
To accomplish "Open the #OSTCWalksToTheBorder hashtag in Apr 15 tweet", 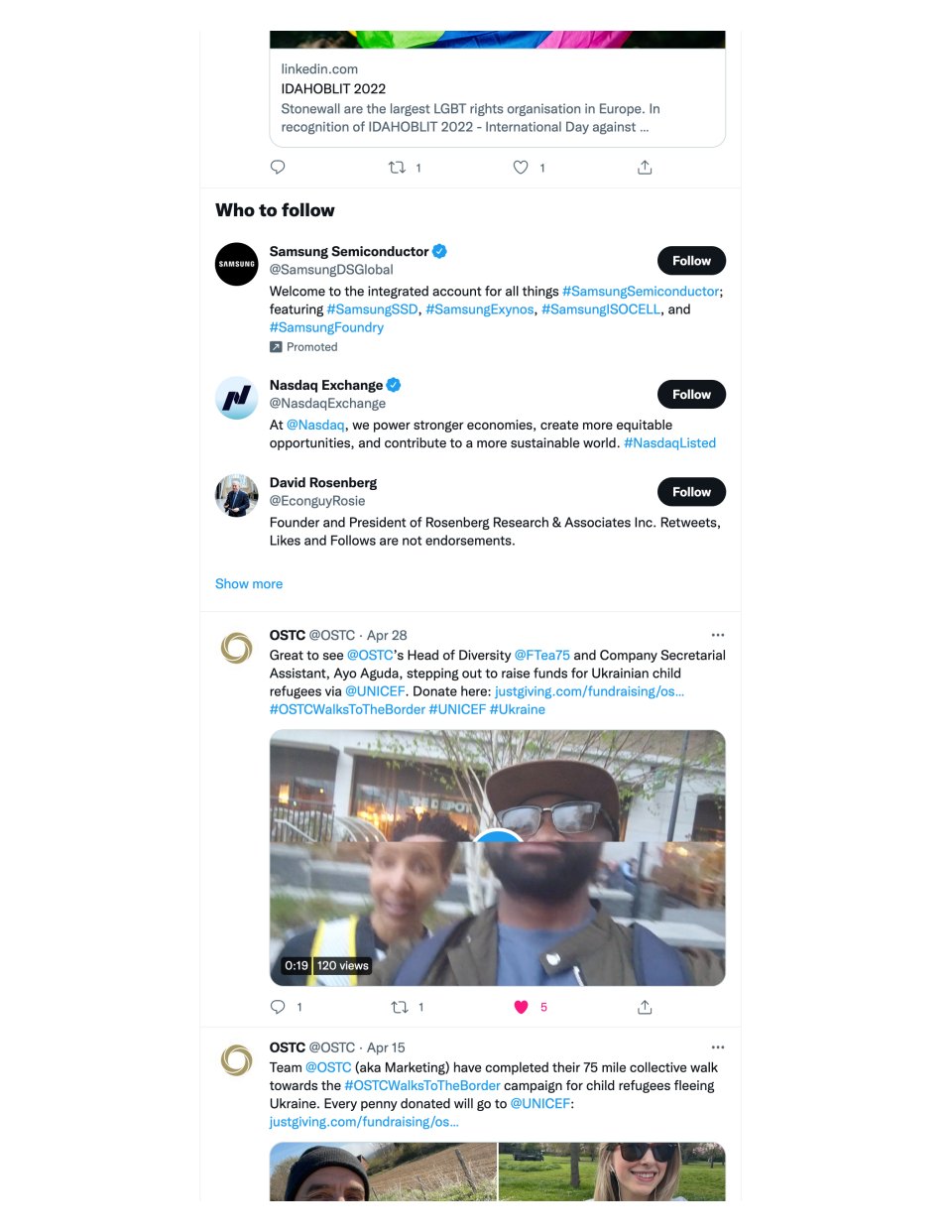I will pyautogui.click(x=422, y=1085).
